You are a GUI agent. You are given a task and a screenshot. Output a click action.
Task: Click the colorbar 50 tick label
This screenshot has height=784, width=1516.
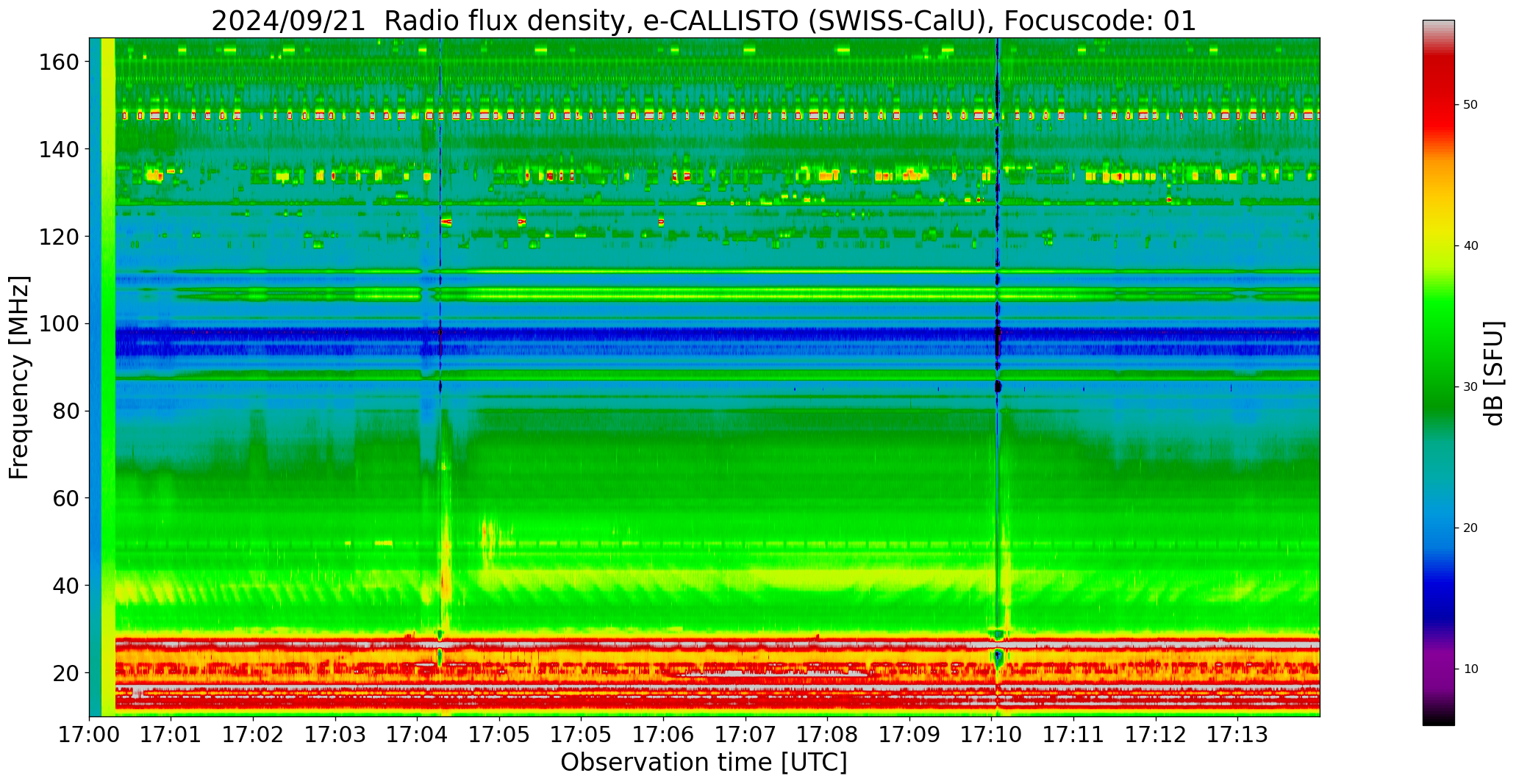click(1470, 105)
